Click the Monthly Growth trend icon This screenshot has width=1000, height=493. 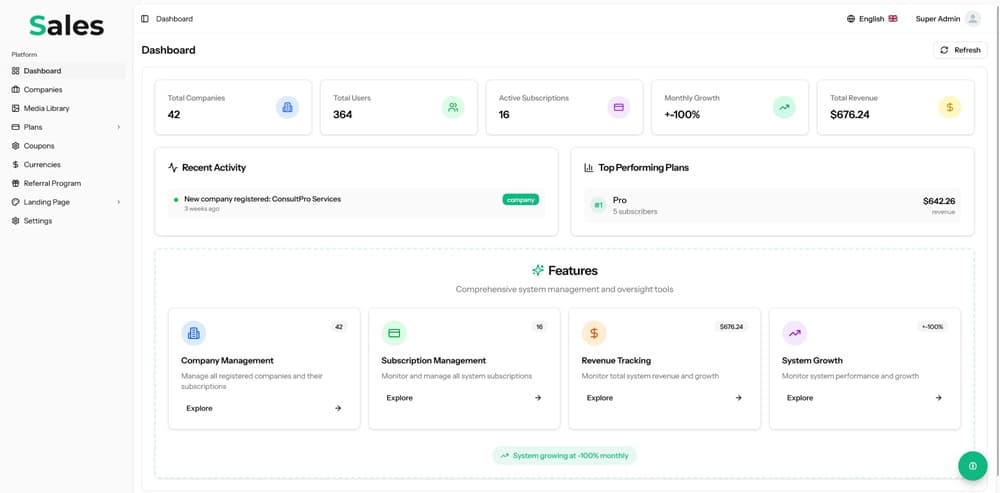point(784,107)
